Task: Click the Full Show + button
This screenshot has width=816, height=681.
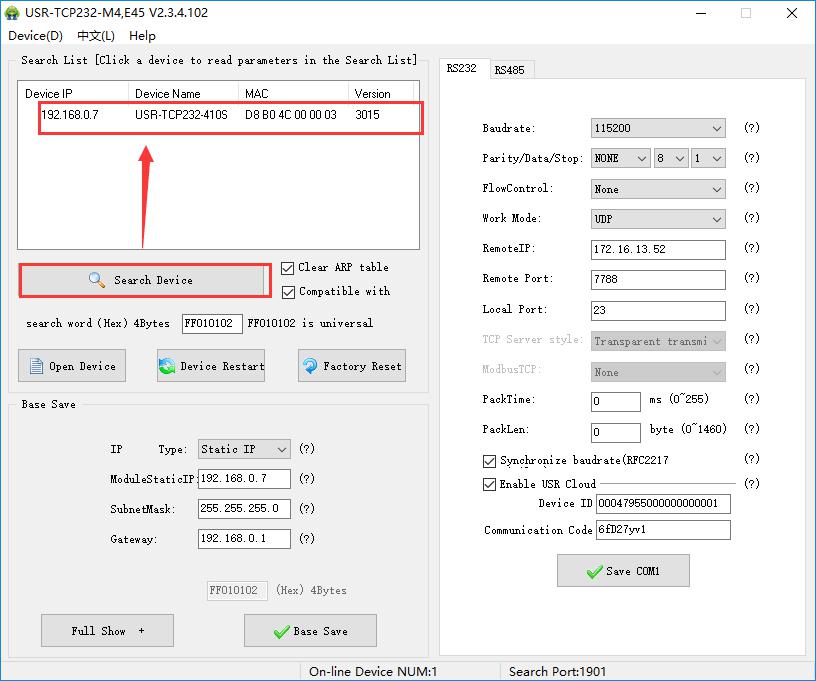Action: click(x=107, y=631)
